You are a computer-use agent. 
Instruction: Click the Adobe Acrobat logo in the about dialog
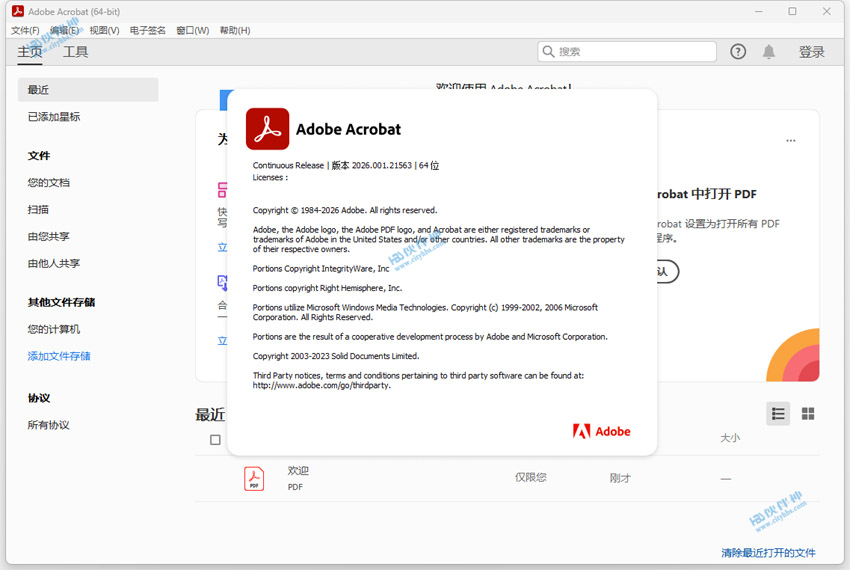pyautogui.click(x=267, y=129)
